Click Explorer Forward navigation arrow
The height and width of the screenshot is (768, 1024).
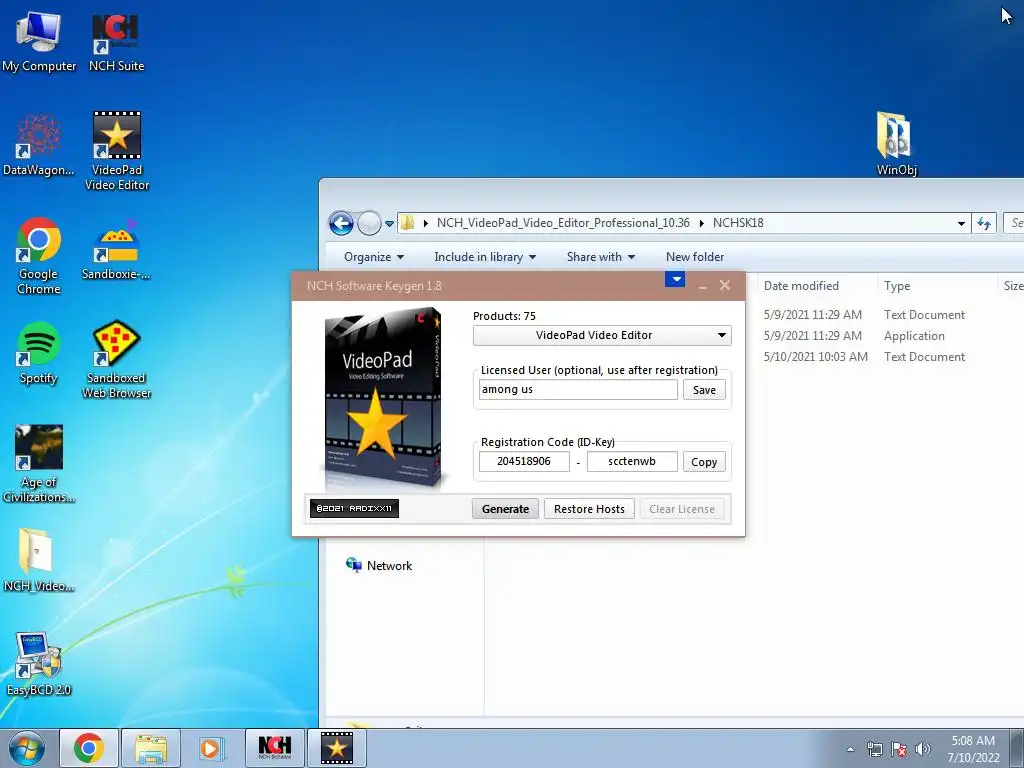pyautogui.click(x=369, y=223)
